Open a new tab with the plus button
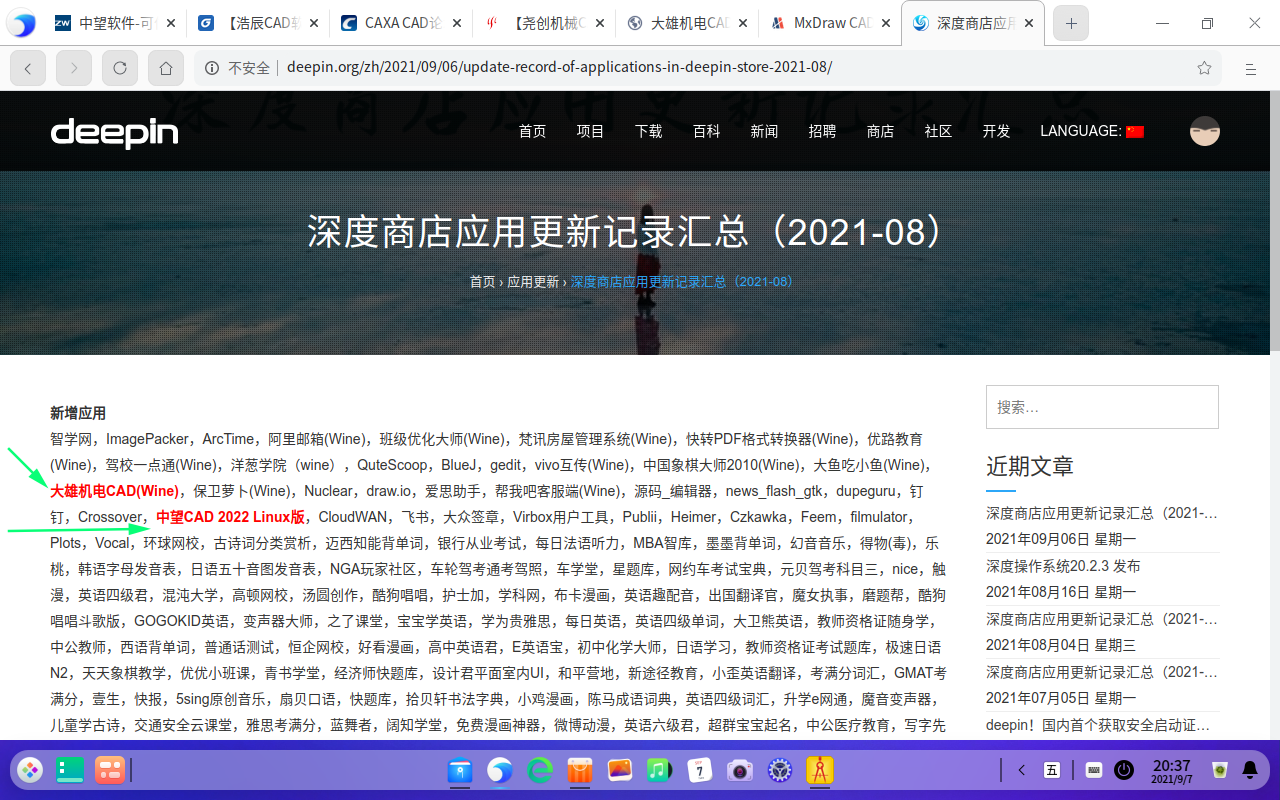 [x=1071, y=23]
